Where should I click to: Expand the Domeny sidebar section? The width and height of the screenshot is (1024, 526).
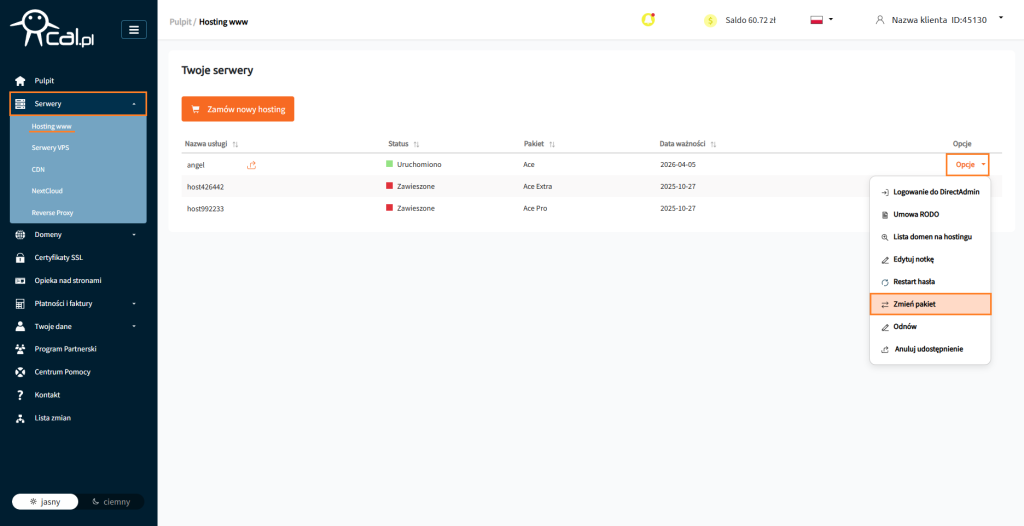pos(78,235)
